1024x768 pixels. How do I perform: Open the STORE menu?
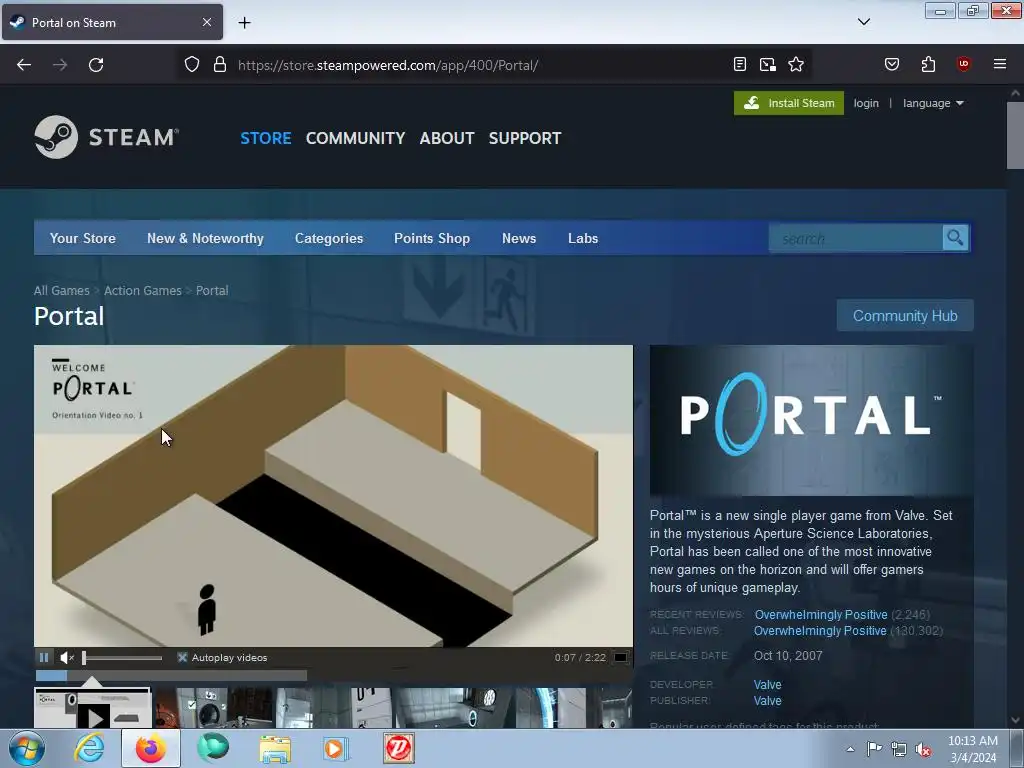pyautogui.click(x=266, y=138)
